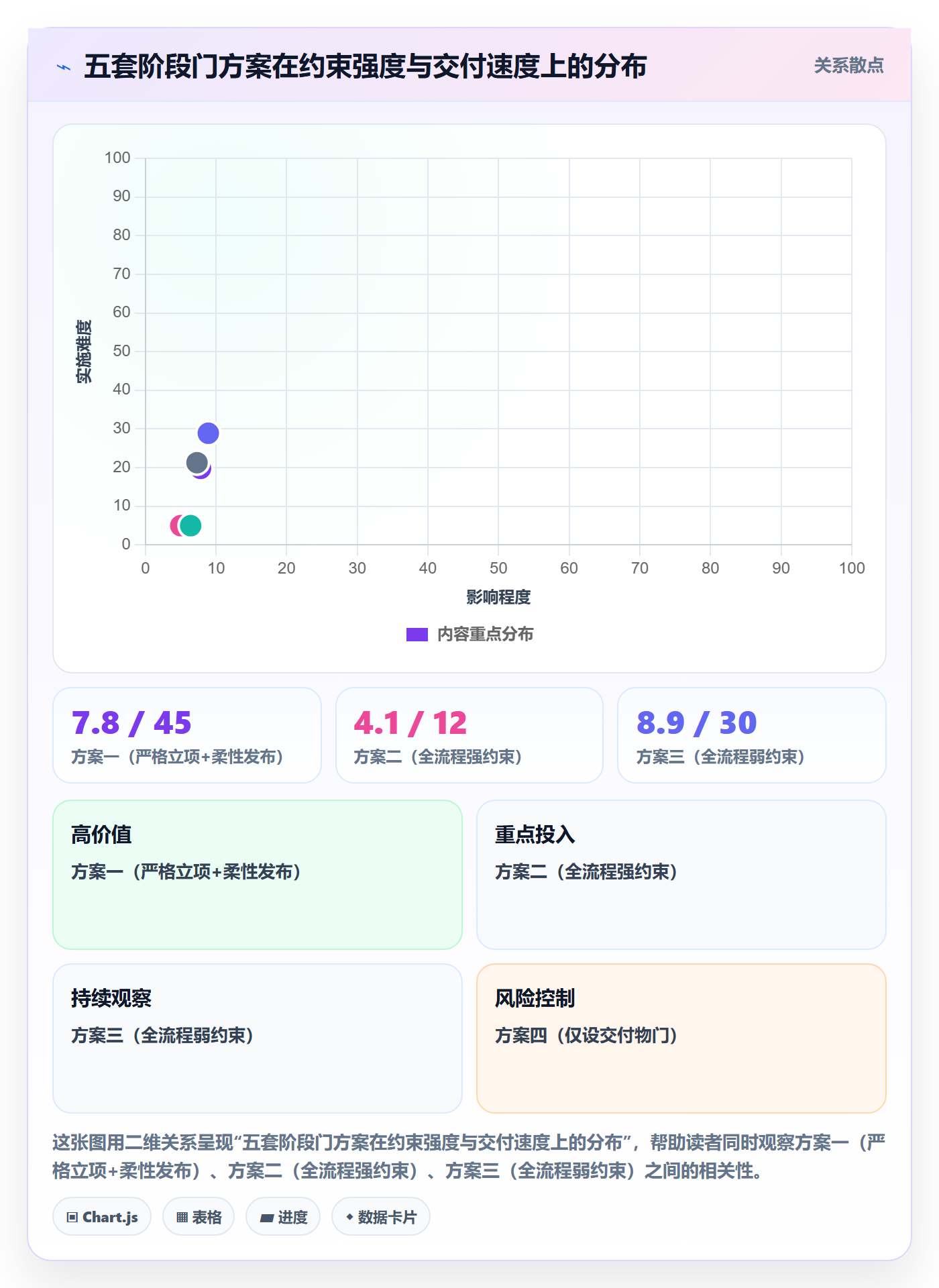Open the 4.1 / 12 stat card

tap(469, 735)
